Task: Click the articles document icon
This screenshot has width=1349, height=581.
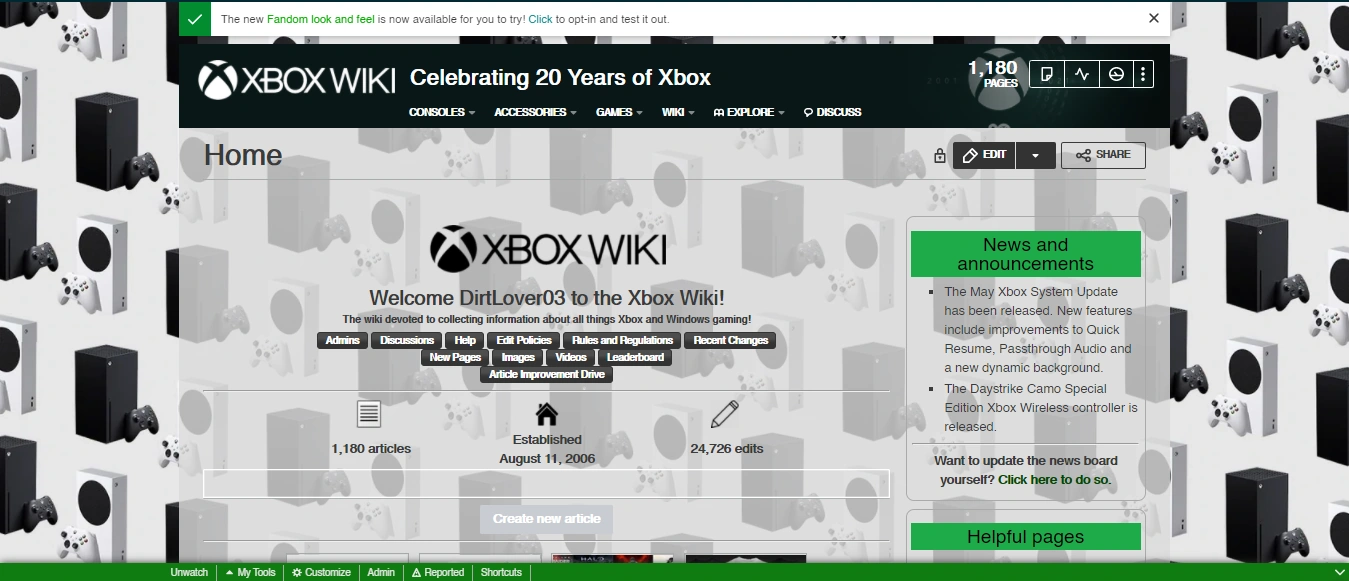Action: pyautogui.click(x=369, y=414)
